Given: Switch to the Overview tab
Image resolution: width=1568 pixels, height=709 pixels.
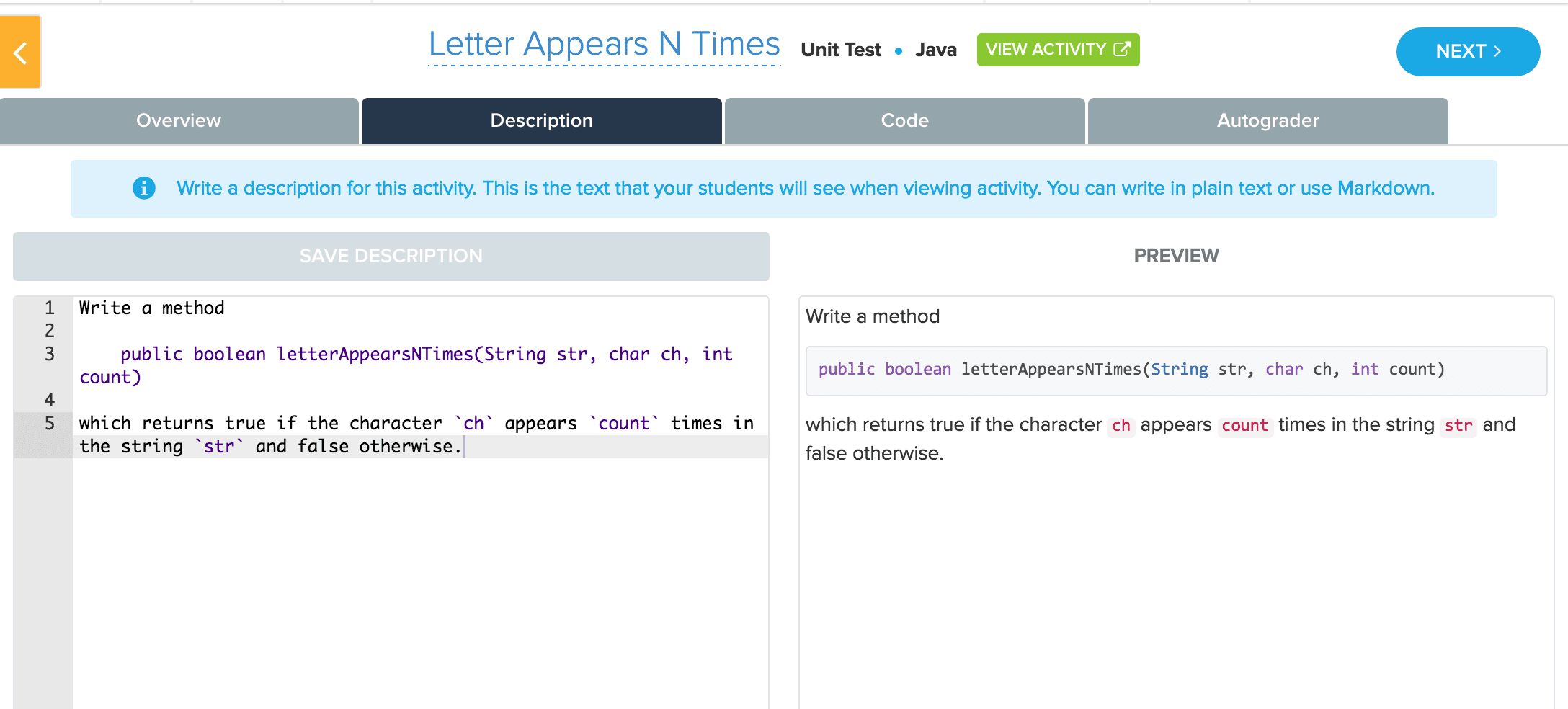Looking at the screenshot, I should [x=179, y=121].
